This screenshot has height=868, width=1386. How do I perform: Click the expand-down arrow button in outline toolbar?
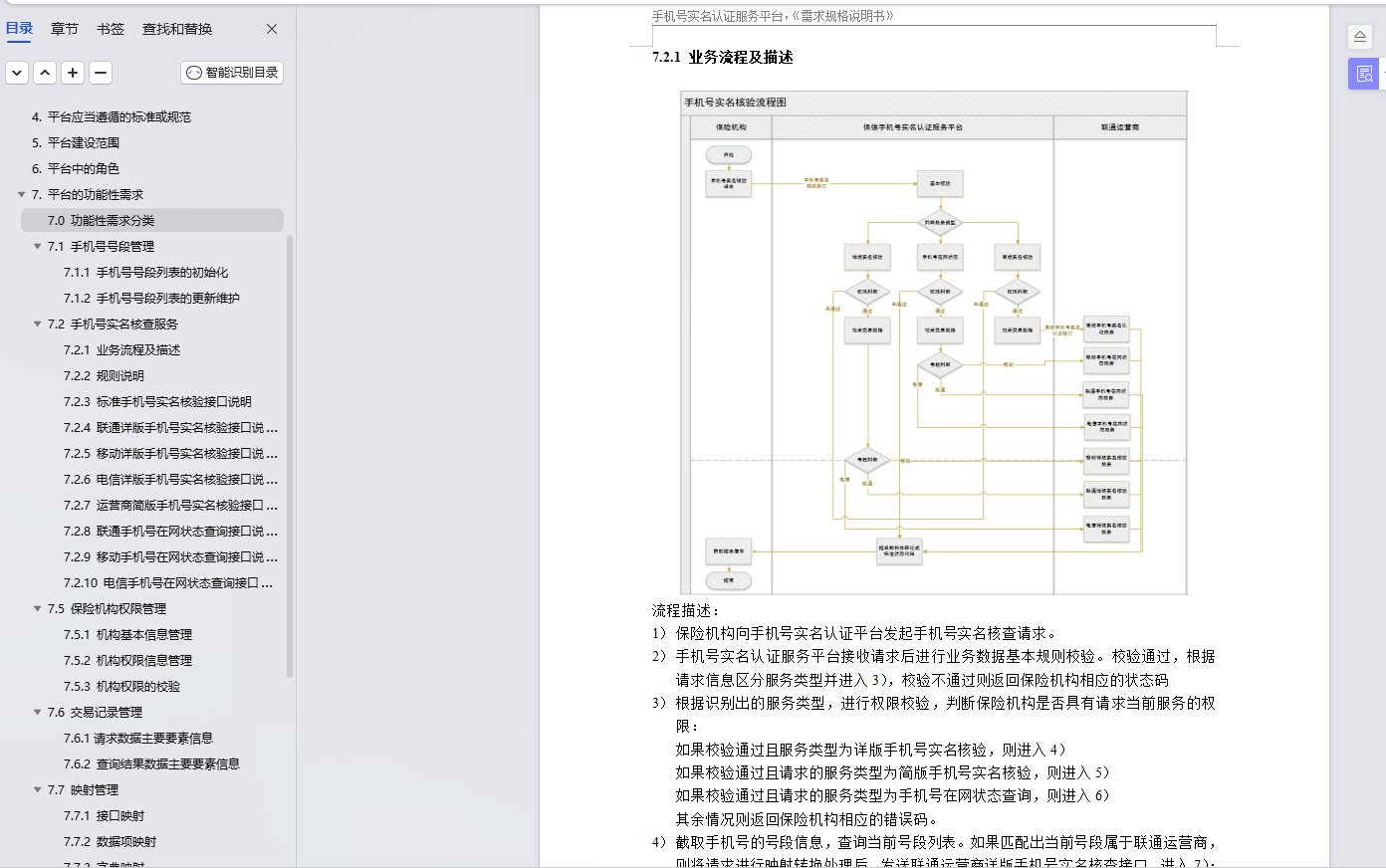(17, 73)
